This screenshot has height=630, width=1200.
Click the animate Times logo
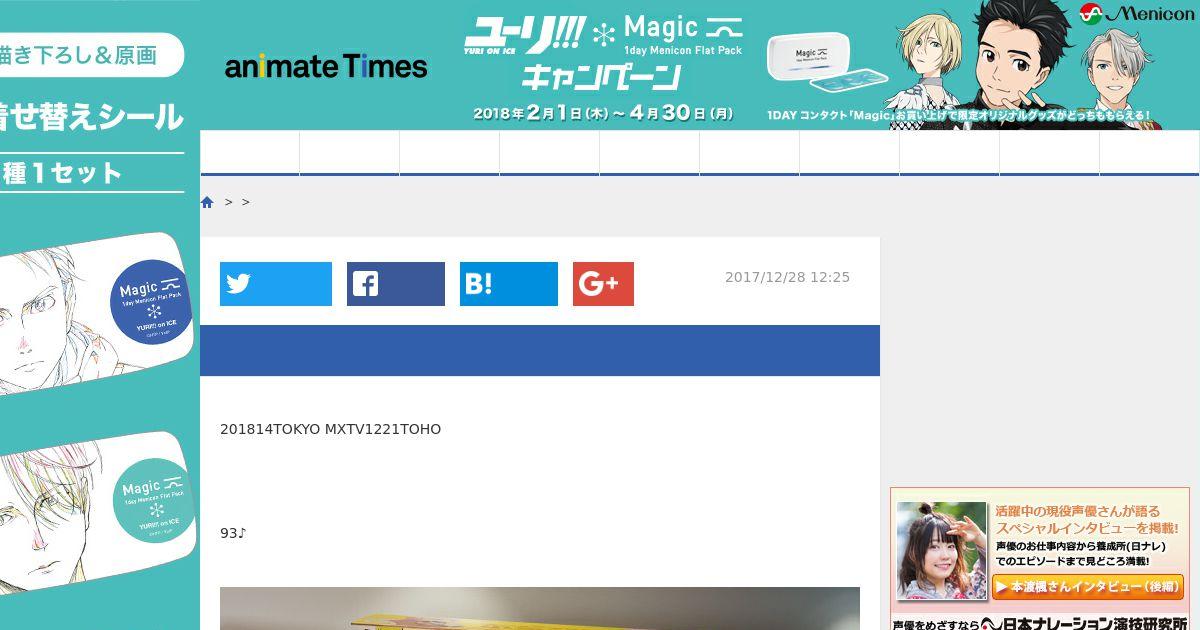point(326,66)
